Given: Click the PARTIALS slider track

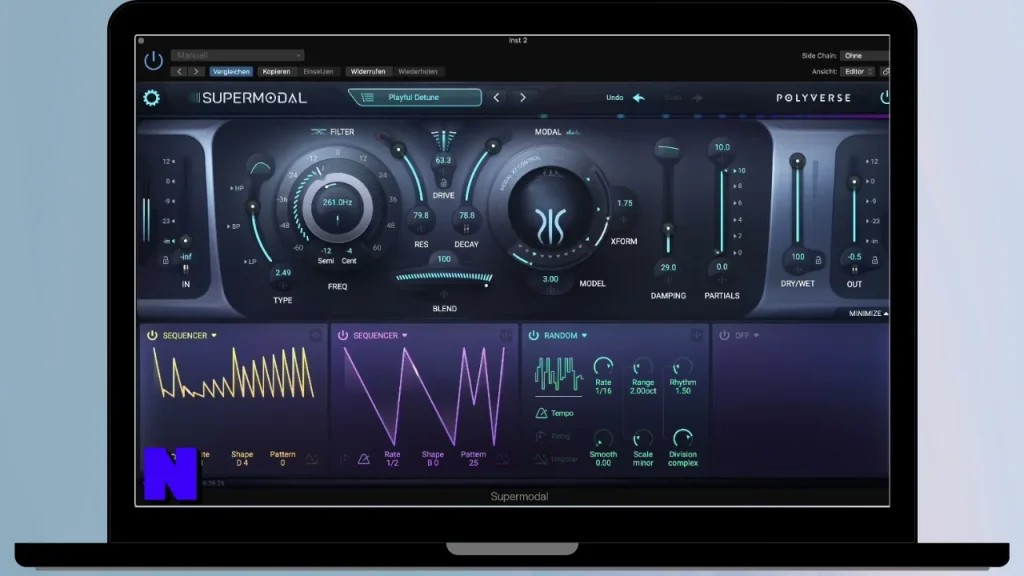Looking at the screenshot, I should coord(721,211).
